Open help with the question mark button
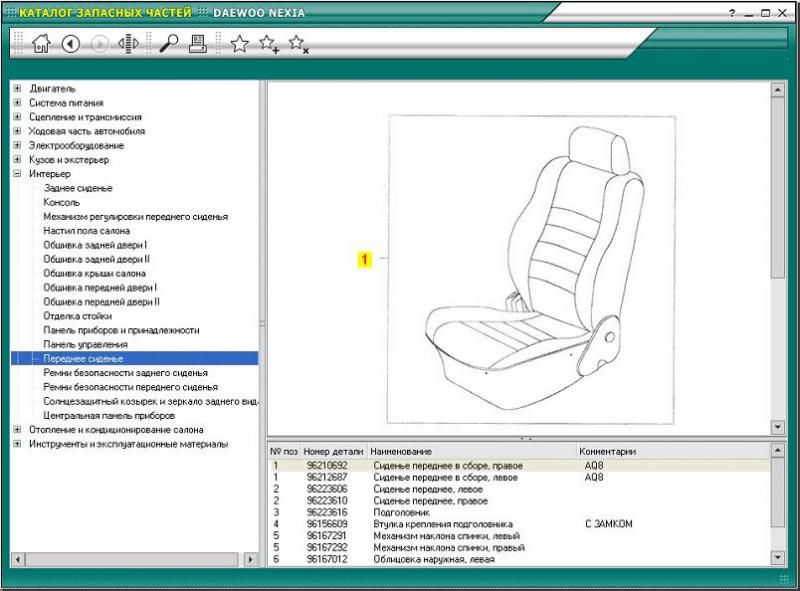 732,13
